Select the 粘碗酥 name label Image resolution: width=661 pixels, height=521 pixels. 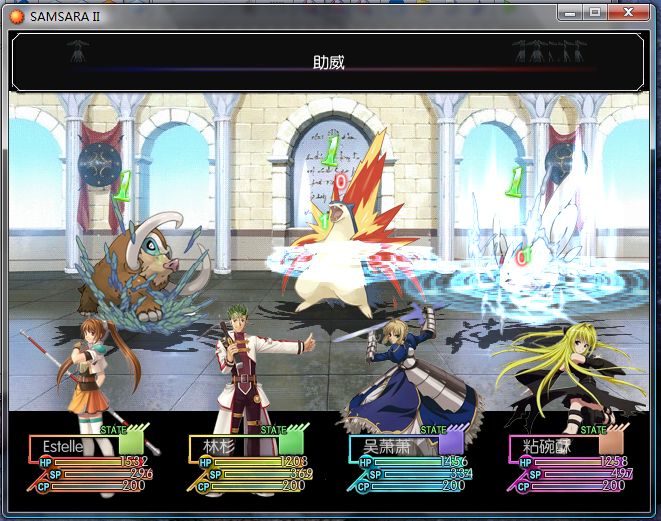pos(547,446)
